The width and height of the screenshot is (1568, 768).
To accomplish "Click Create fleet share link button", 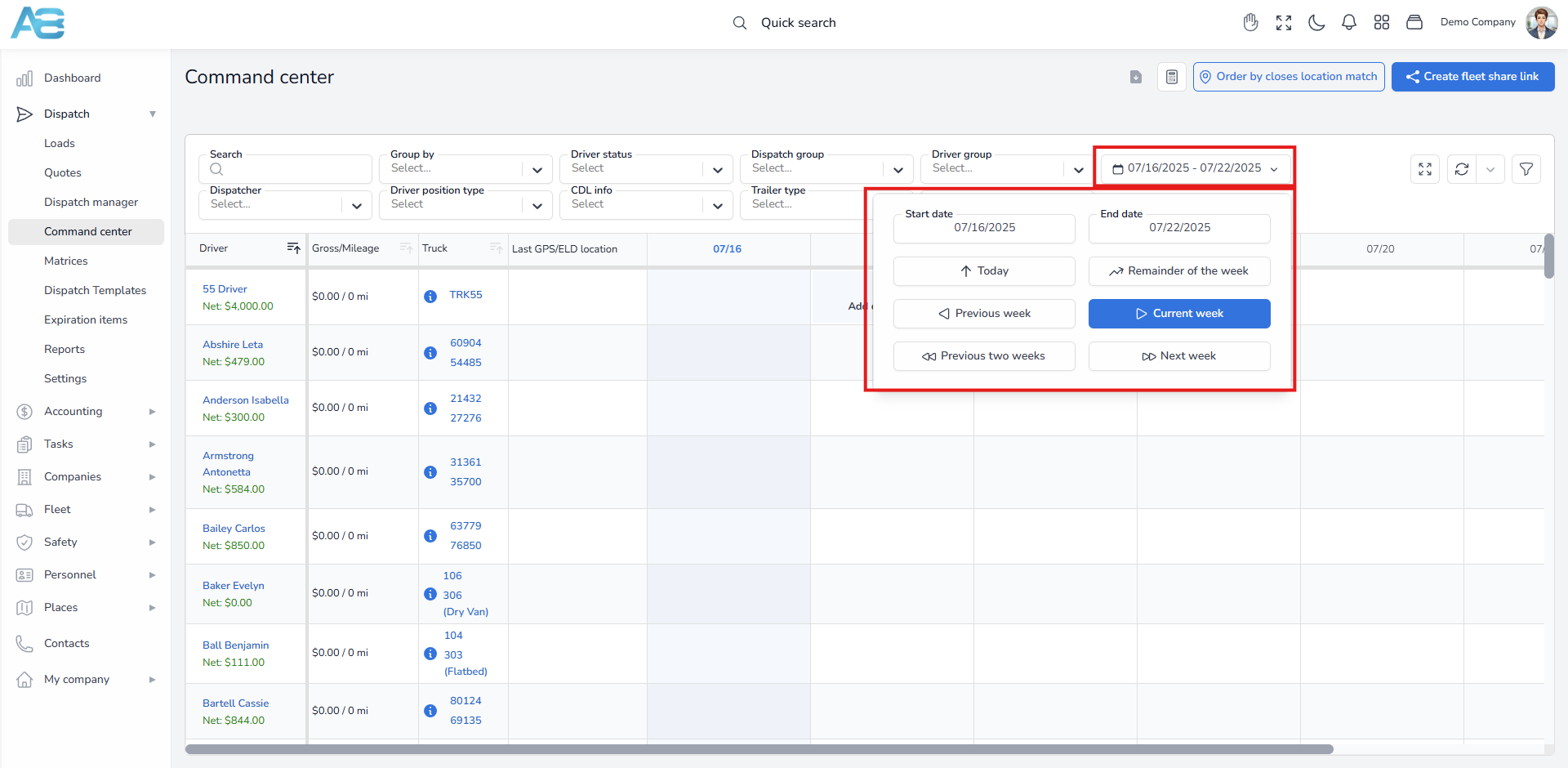I will [x=1472, y=77].
